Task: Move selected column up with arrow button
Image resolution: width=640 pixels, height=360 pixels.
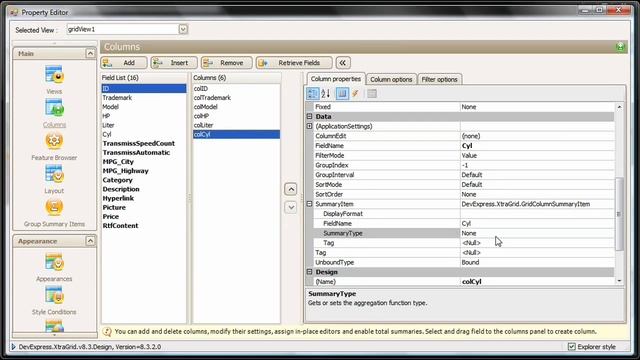Action: tap(291, 189)
